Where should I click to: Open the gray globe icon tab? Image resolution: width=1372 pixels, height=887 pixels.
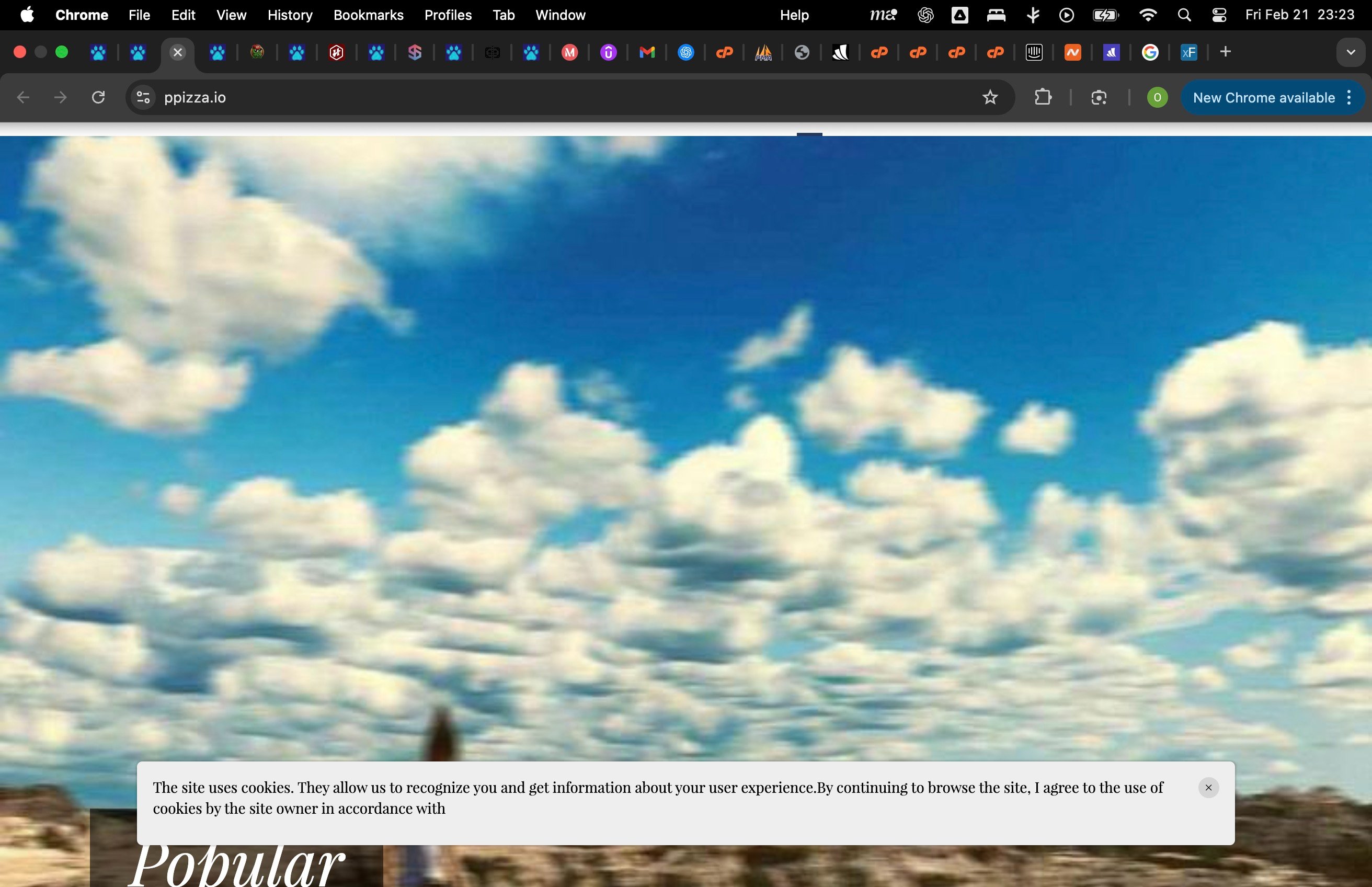point(802,52)
